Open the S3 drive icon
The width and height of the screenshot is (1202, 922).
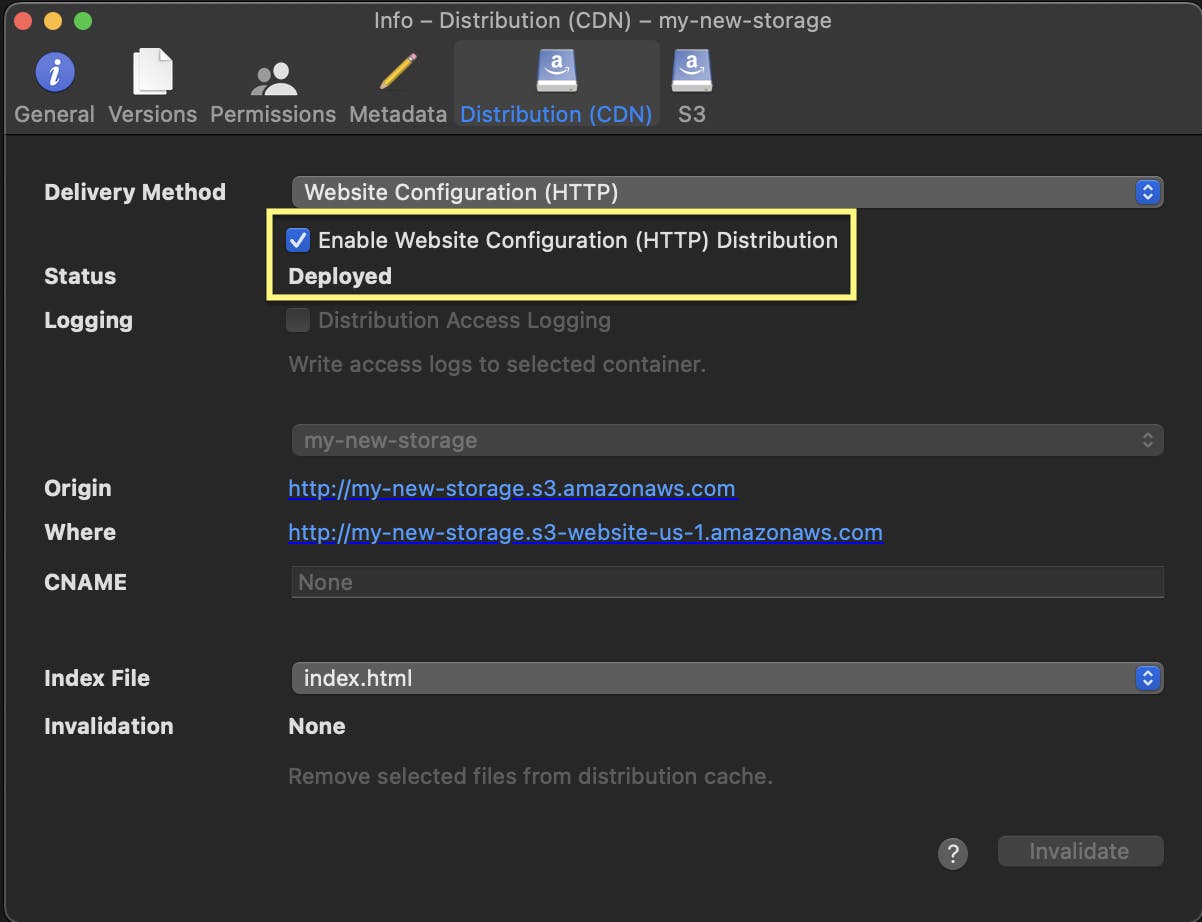coord(691,72)
